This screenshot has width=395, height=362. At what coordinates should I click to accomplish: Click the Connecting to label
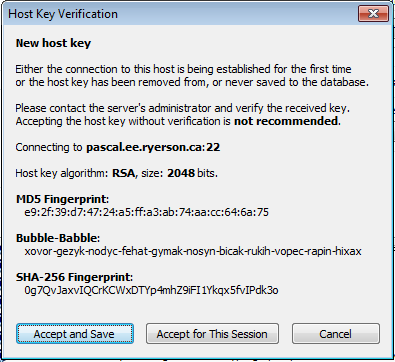(49, 147)
